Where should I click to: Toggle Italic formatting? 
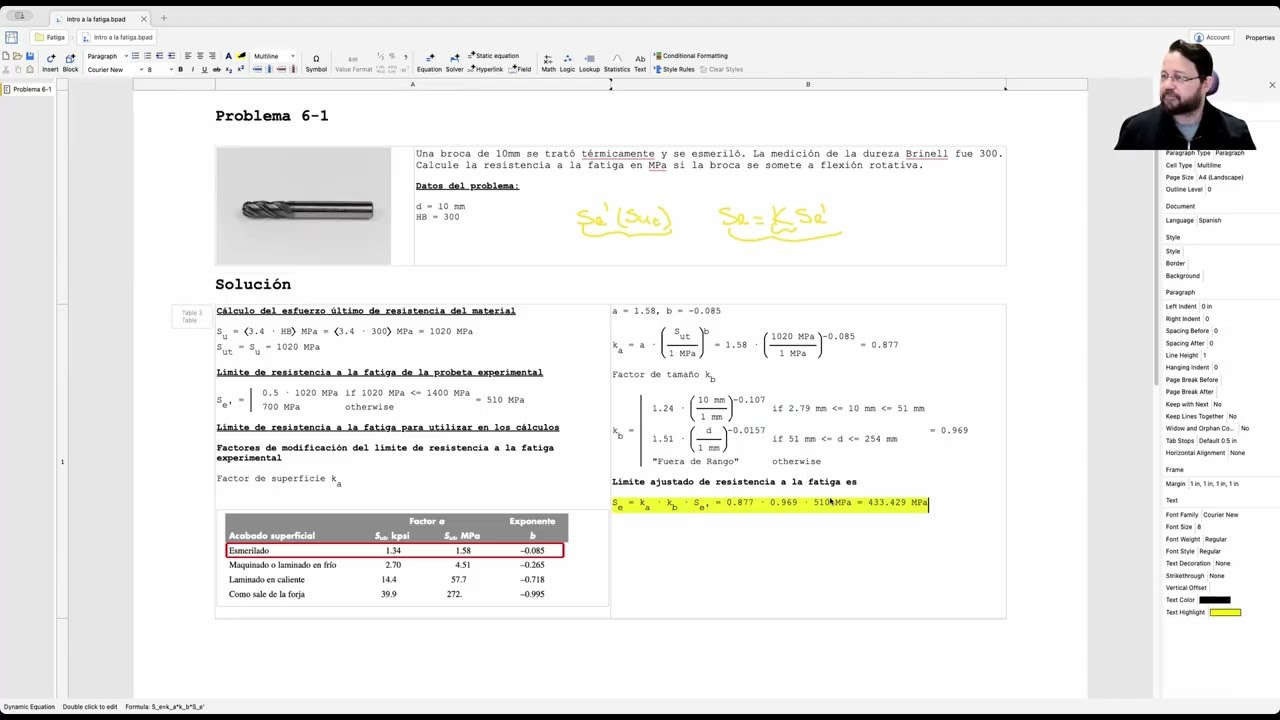(x=193, y=69)
